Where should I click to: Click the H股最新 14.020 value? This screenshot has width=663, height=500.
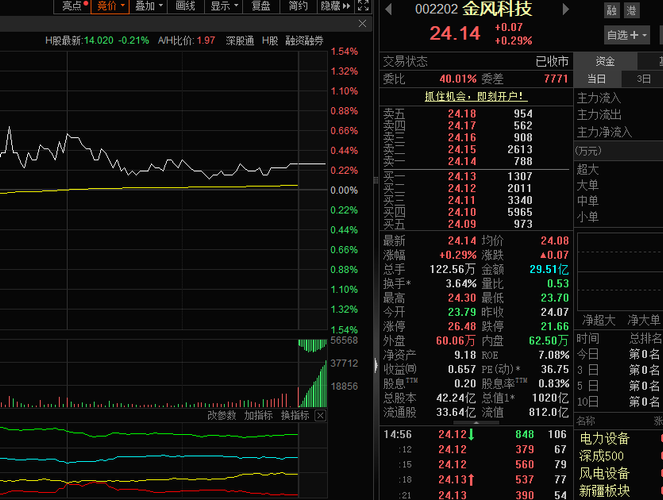(x=99, y=41)
